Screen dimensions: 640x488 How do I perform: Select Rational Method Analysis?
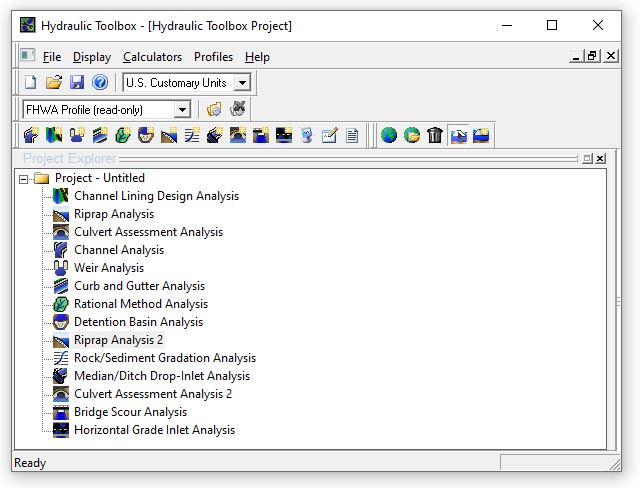141,304
